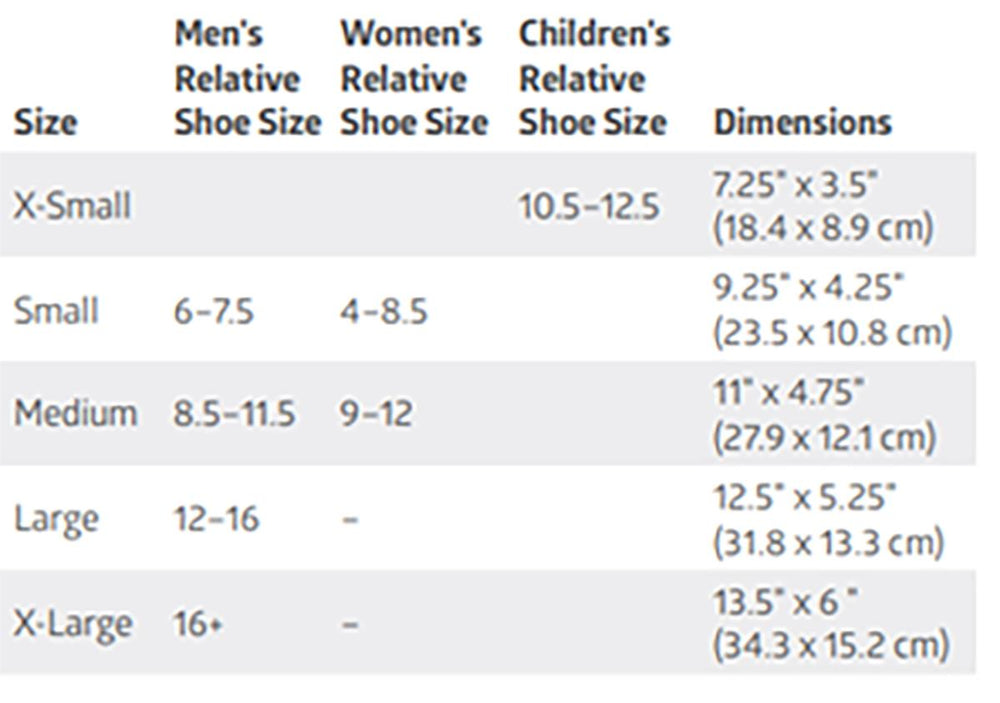Screen dimensions: 1000x703
Task: Select the X-Large size row label
Action: pyautogui.click(x=73, y=624)
